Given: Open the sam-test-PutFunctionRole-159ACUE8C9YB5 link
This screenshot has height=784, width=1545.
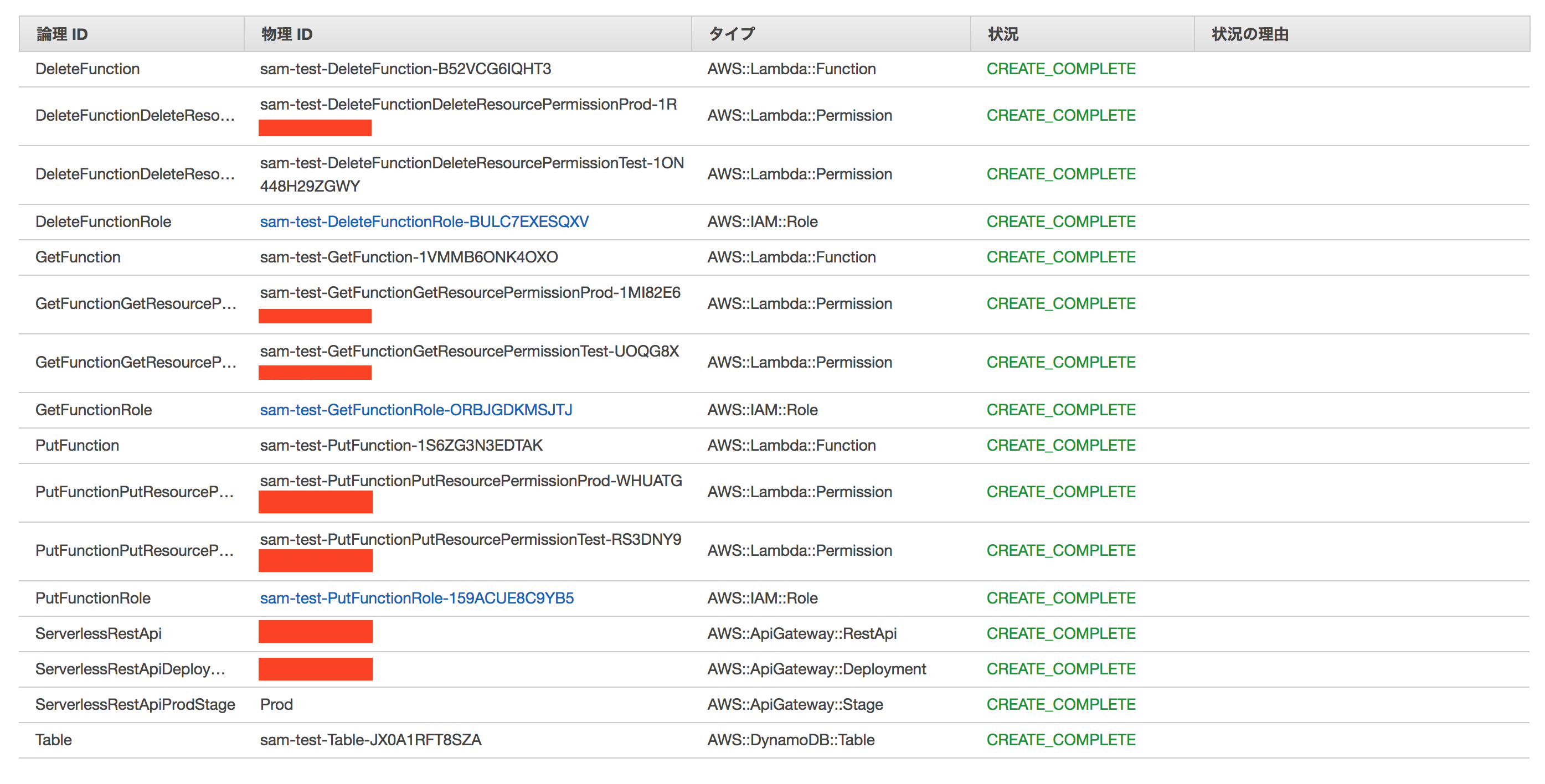Looking at the screenshot, I should pyautogui.click(x=417, y=599).
